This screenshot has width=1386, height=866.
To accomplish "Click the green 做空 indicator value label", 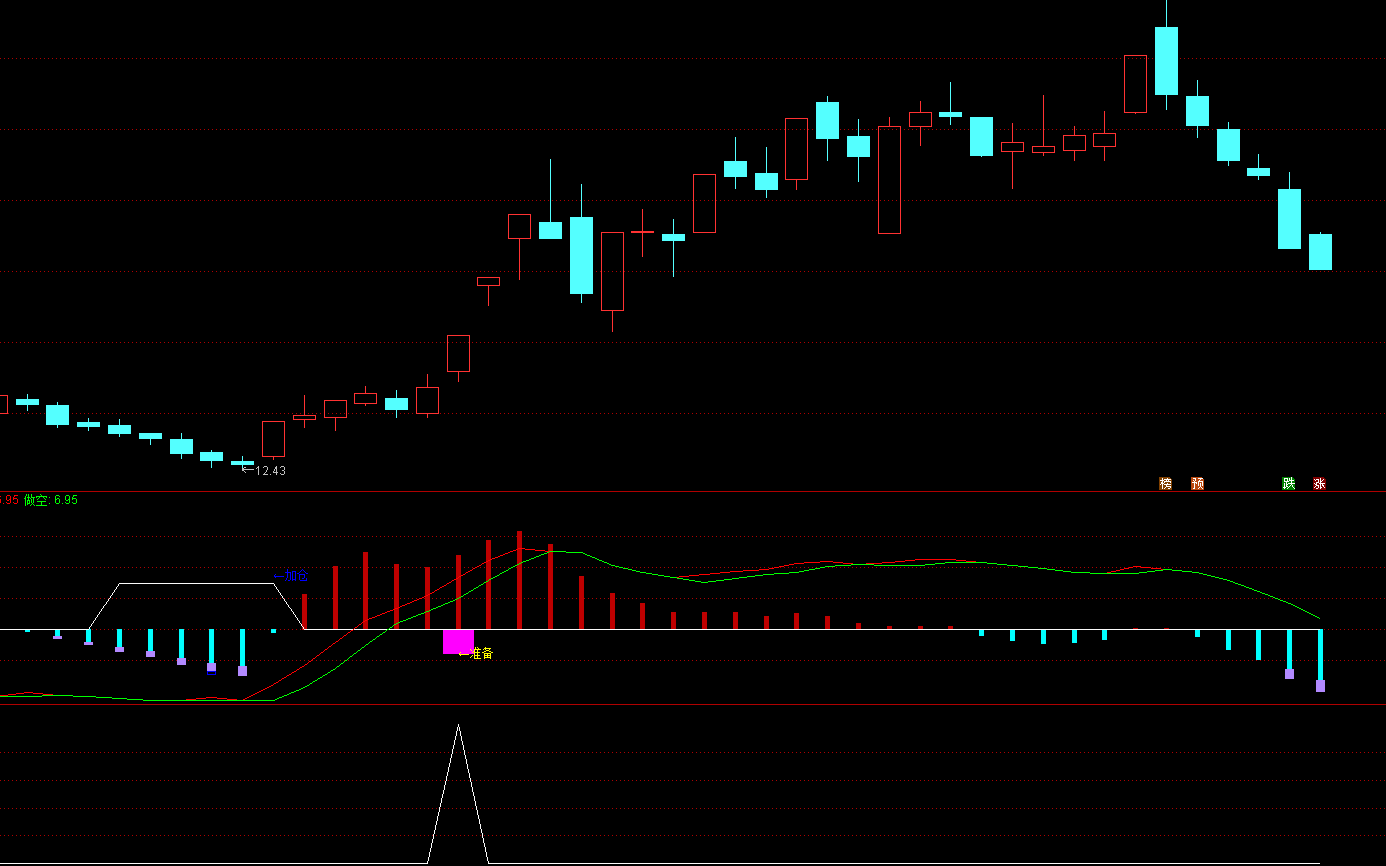I will (51, 499).
